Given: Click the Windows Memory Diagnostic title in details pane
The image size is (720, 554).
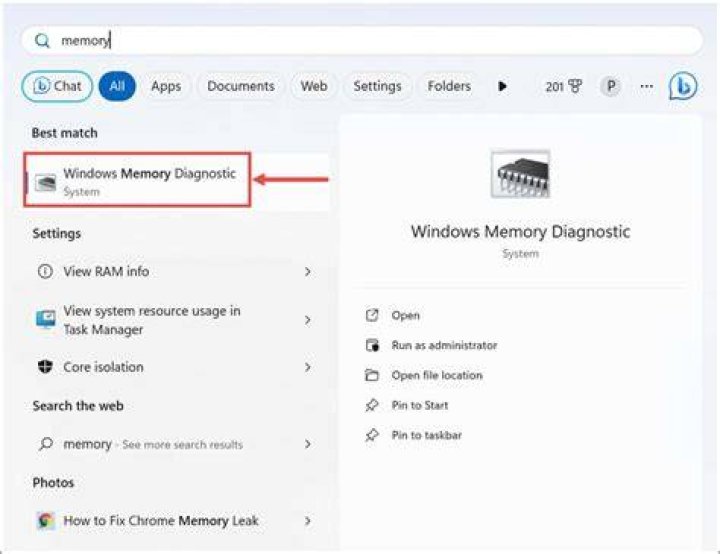Looking at the screenshot, I should [x=520, y=232].
